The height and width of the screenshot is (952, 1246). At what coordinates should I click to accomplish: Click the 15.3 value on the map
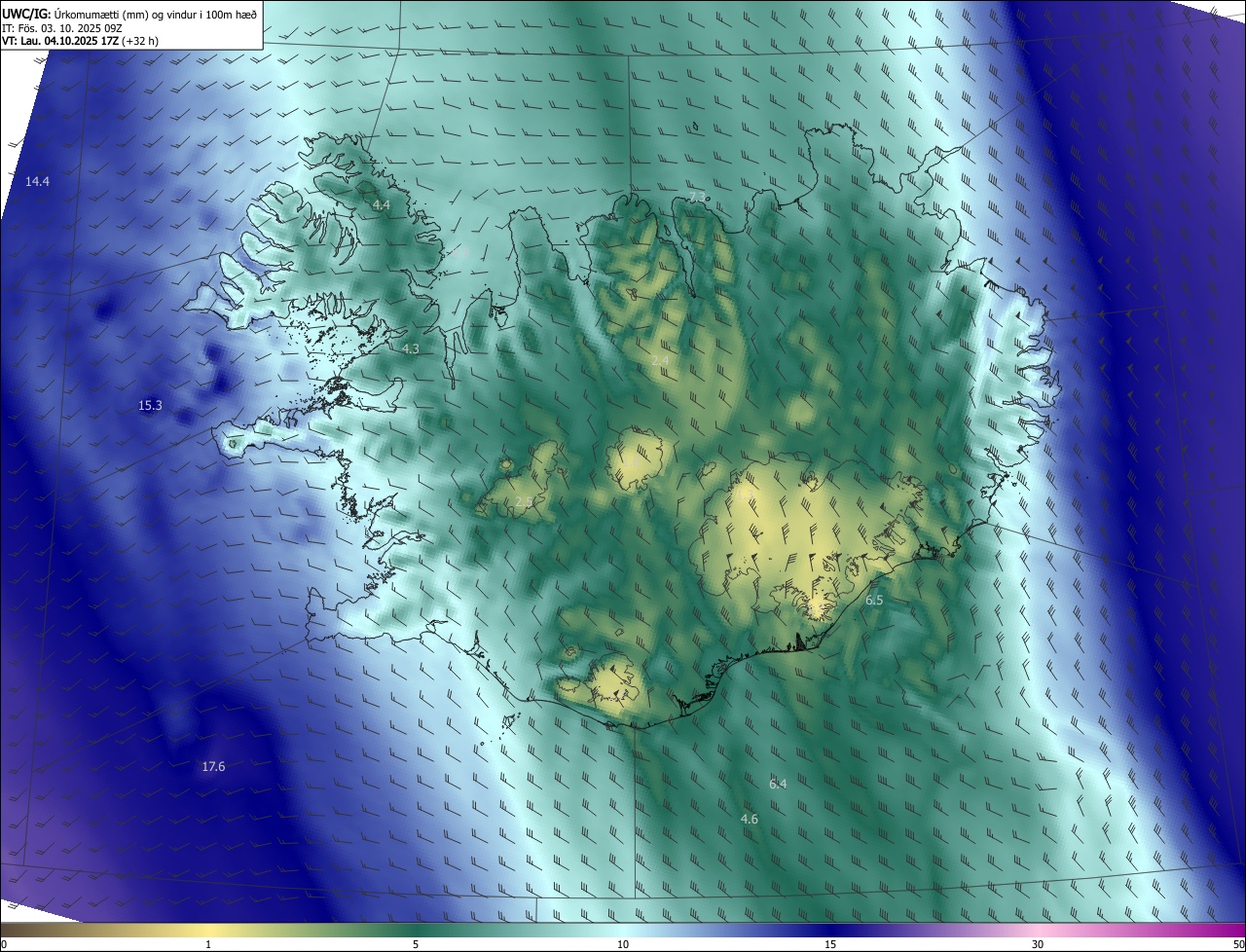pyautogui.click(x=150, y=406)
